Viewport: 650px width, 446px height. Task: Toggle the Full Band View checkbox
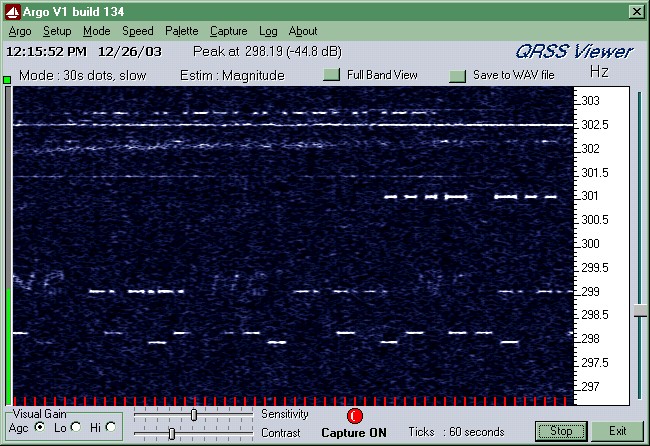tap(332, 75)
